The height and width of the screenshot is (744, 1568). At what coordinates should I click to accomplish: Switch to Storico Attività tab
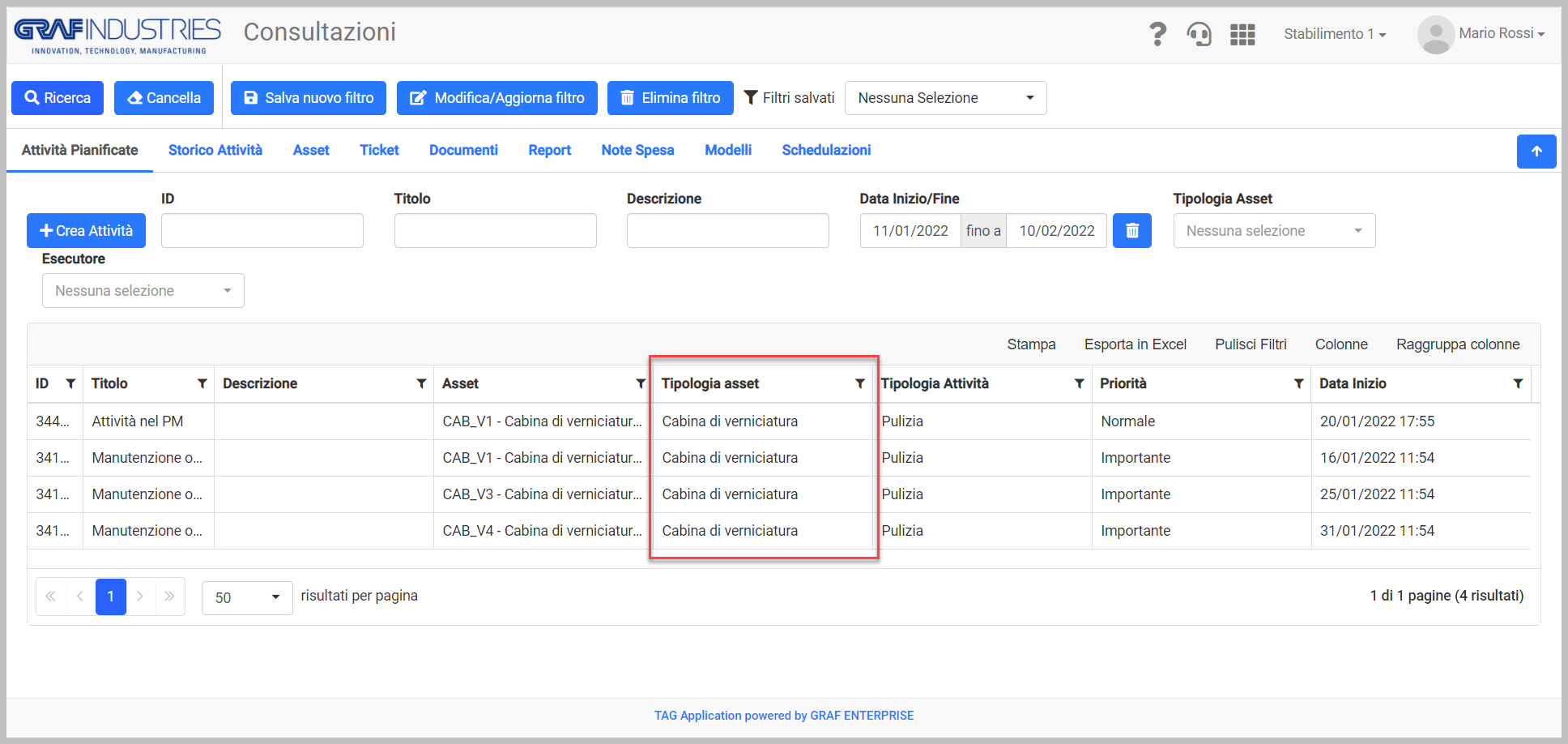pyautogui.click(x=215, y=150)
